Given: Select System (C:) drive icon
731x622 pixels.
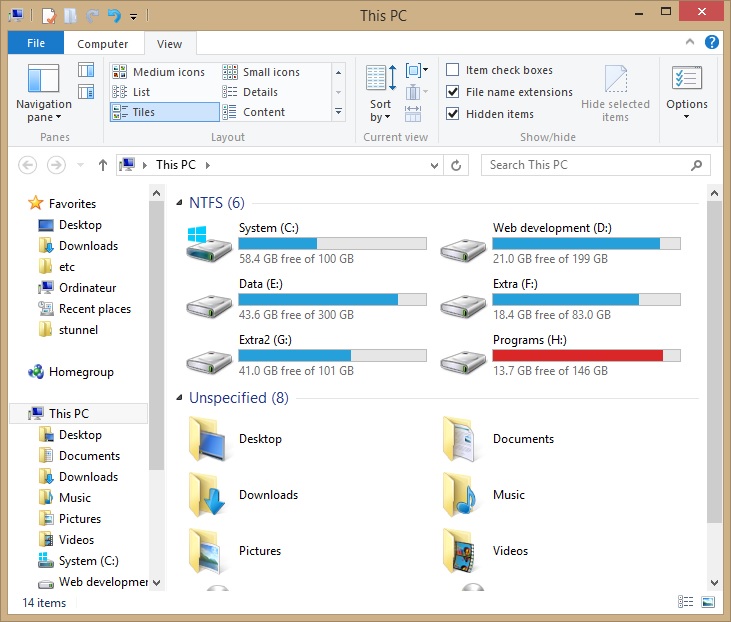Looking at the screenshot, I should pyautogui.click(x=209, y=243).
